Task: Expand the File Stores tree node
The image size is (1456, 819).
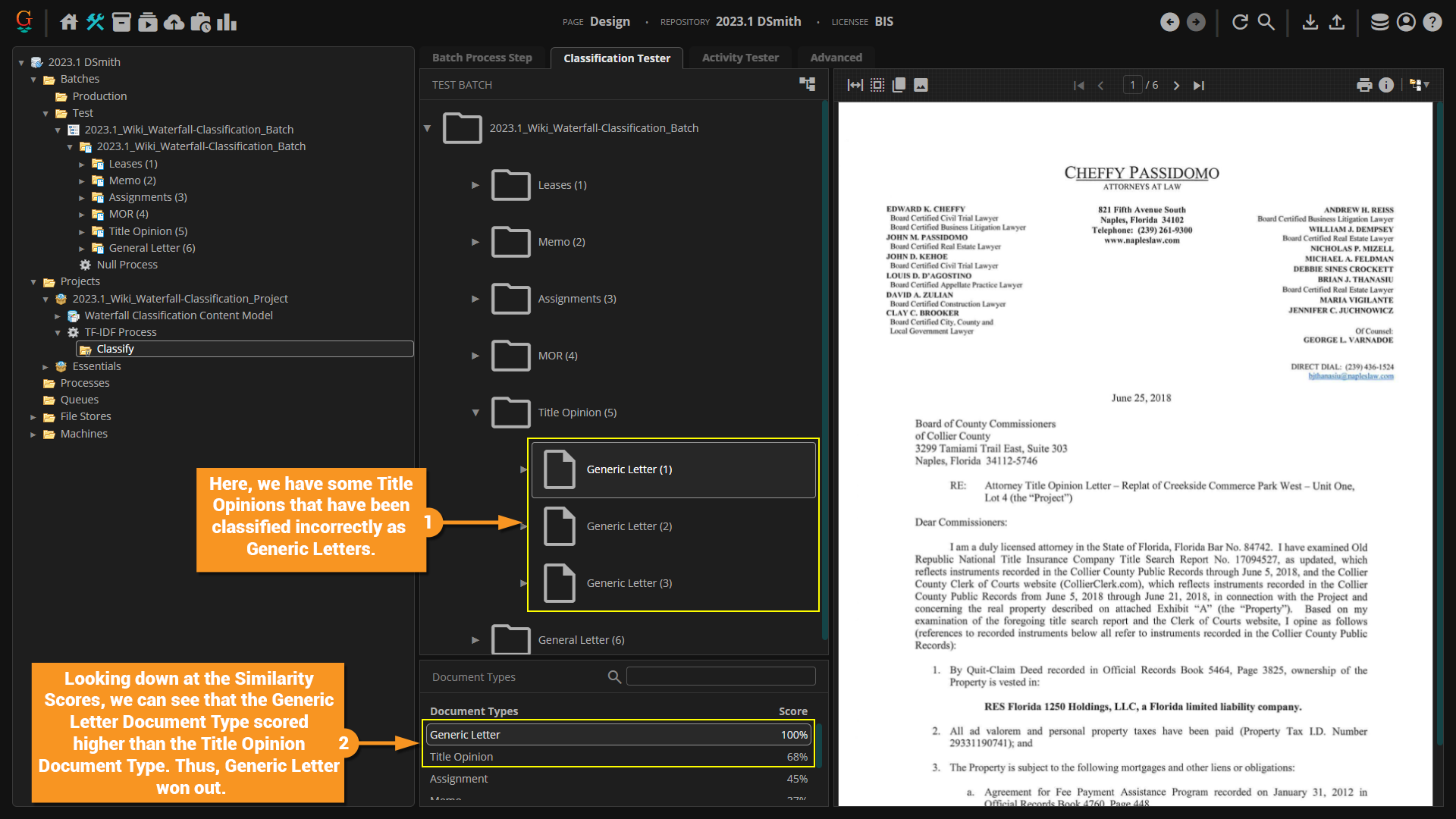Action: 33,417
